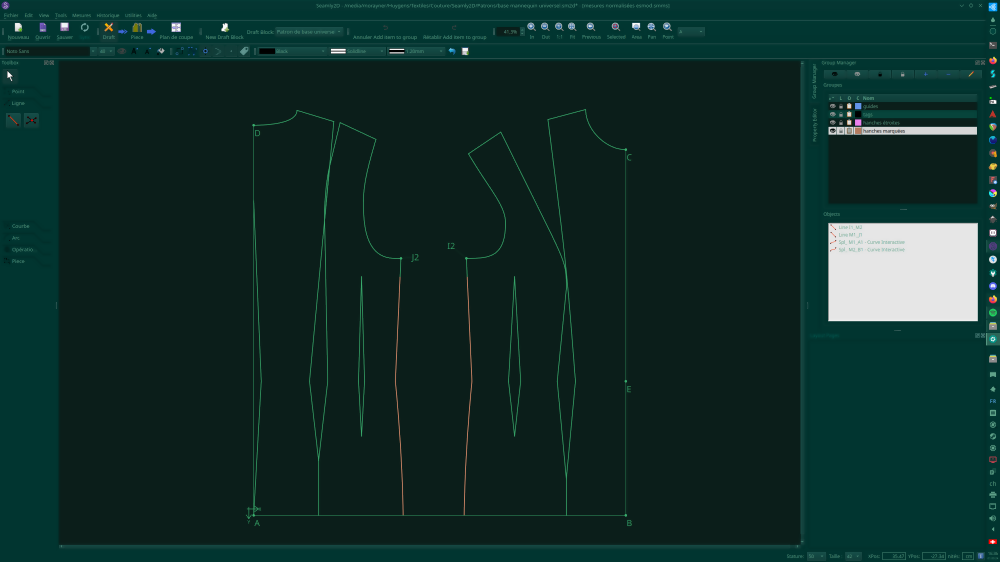This screenshot has height=562, width=1000.
Task: Click lock all groups padlock button
Action: coord(880,75)
